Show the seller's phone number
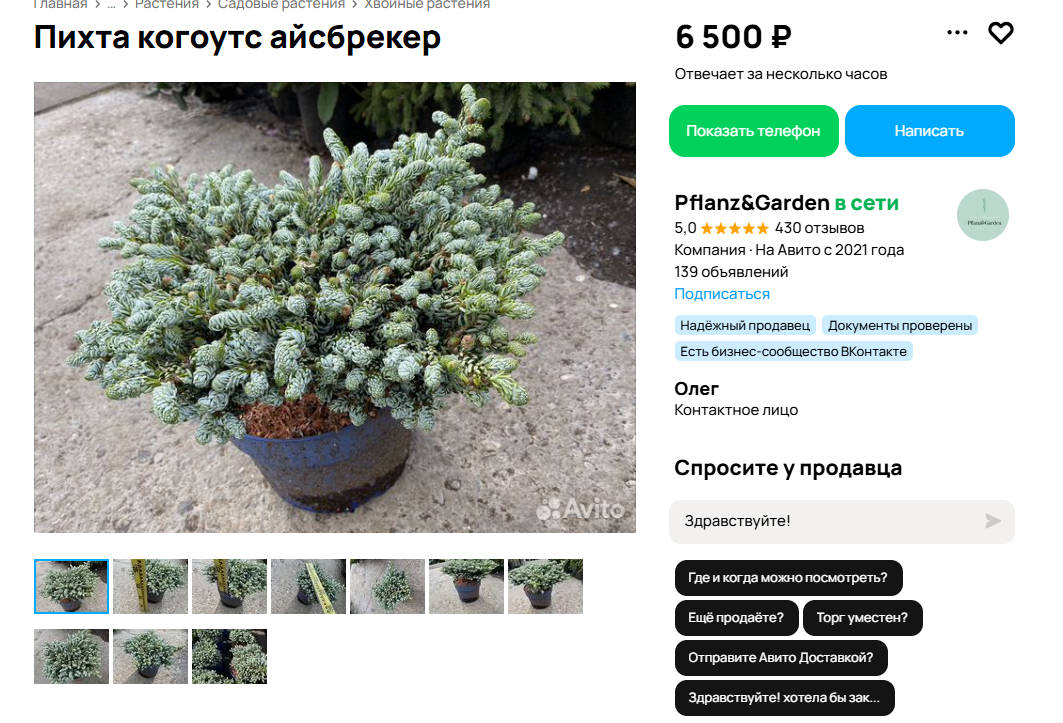This screenshot has height=723, width=1063. point(753,131)
